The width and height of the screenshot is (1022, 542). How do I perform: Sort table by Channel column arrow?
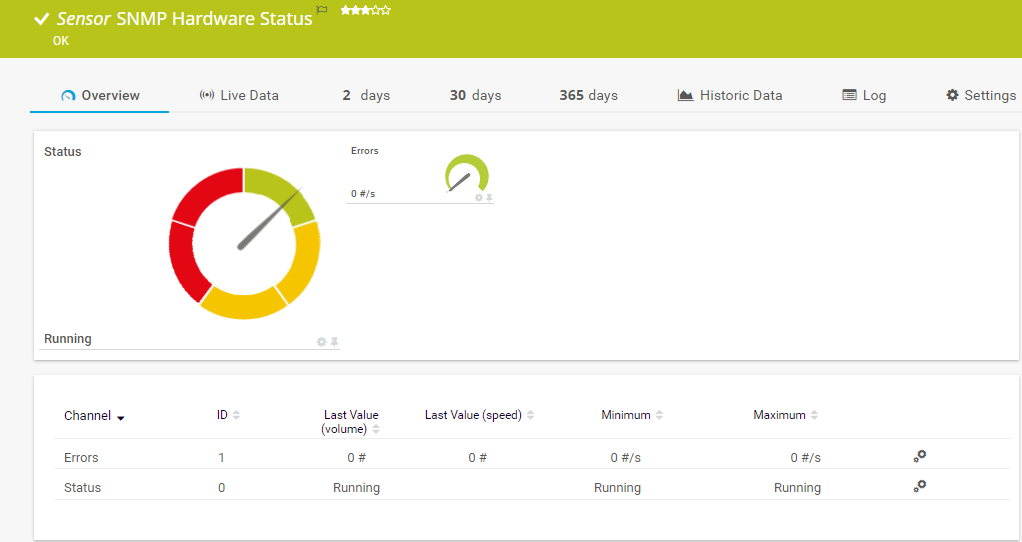pos(121,417)
